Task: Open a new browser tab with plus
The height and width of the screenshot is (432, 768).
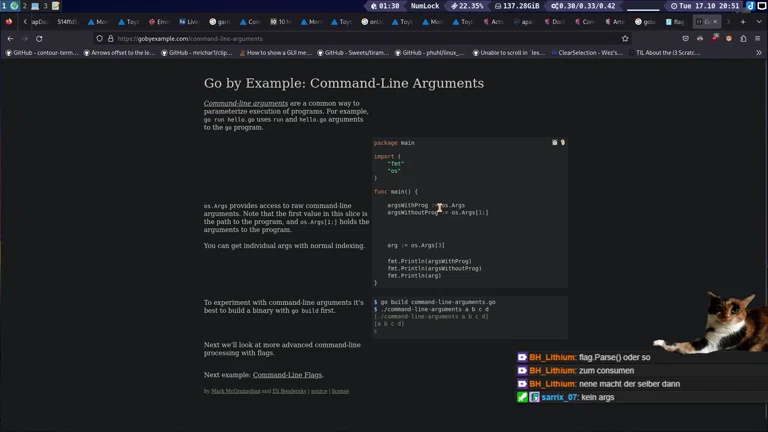Action: [x=743, y=21]
